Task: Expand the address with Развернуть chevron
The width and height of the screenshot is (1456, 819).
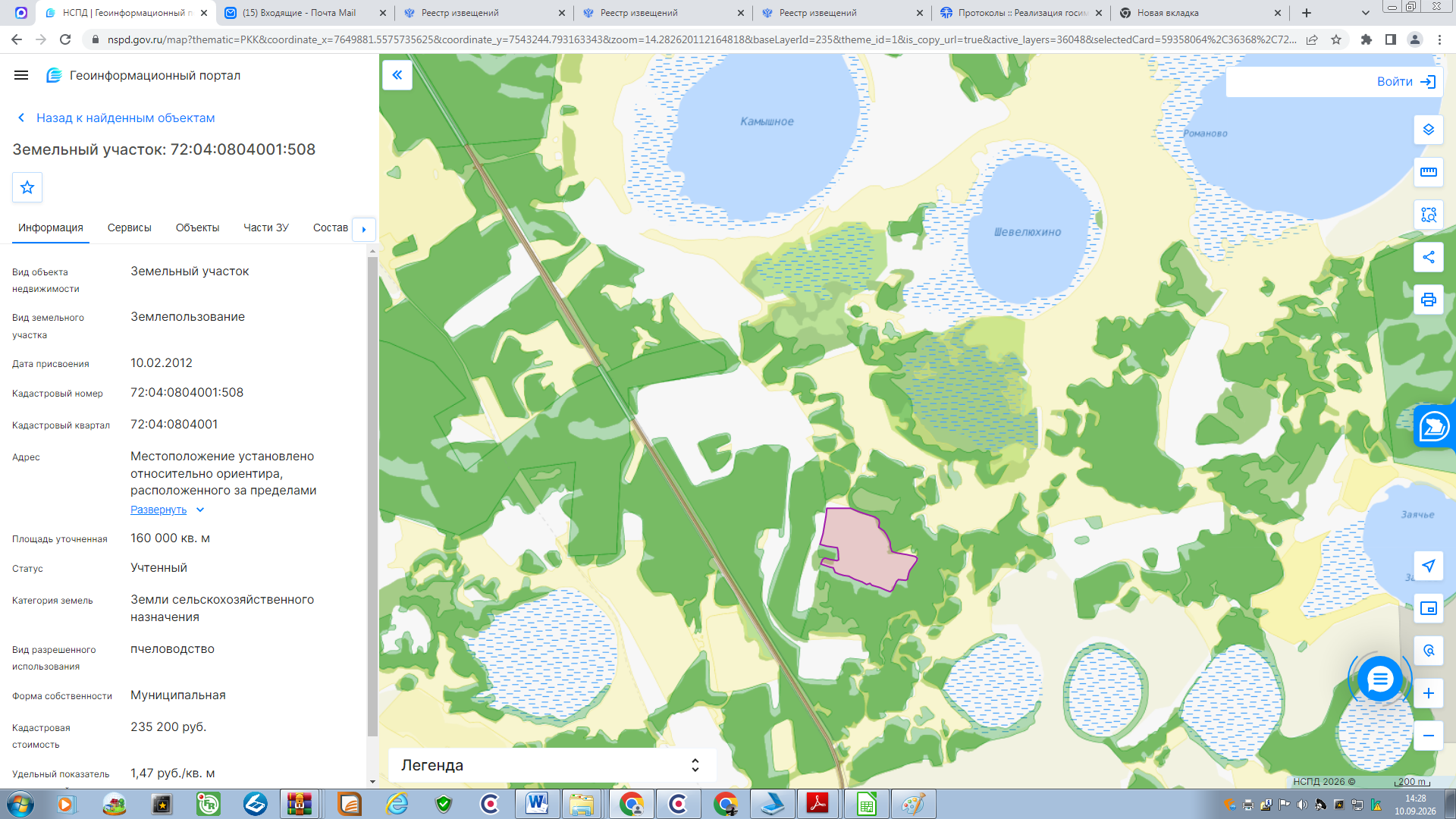Action: [200, 510]
